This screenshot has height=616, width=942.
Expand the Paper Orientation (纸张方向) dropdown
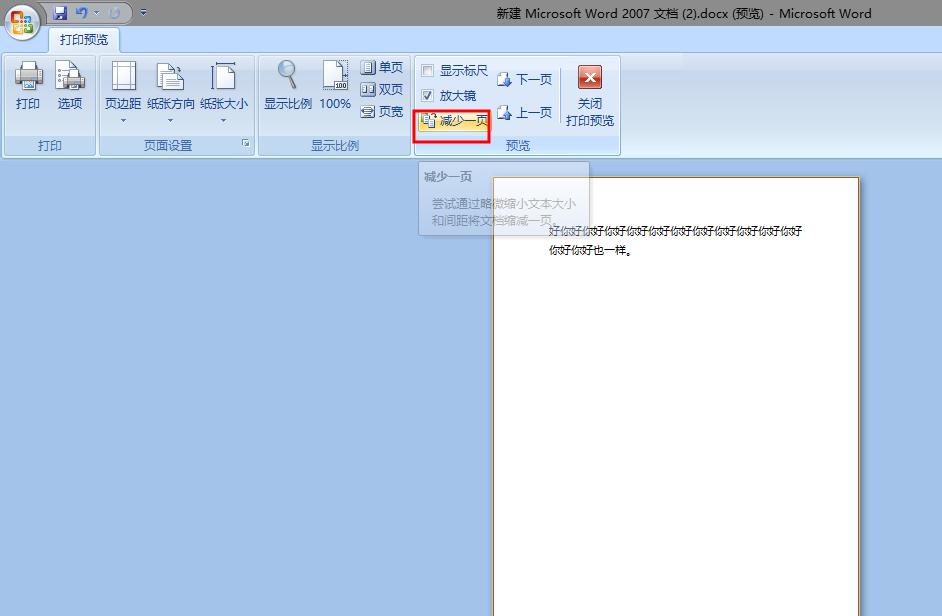pyautogui.click(x=171, y=88)
